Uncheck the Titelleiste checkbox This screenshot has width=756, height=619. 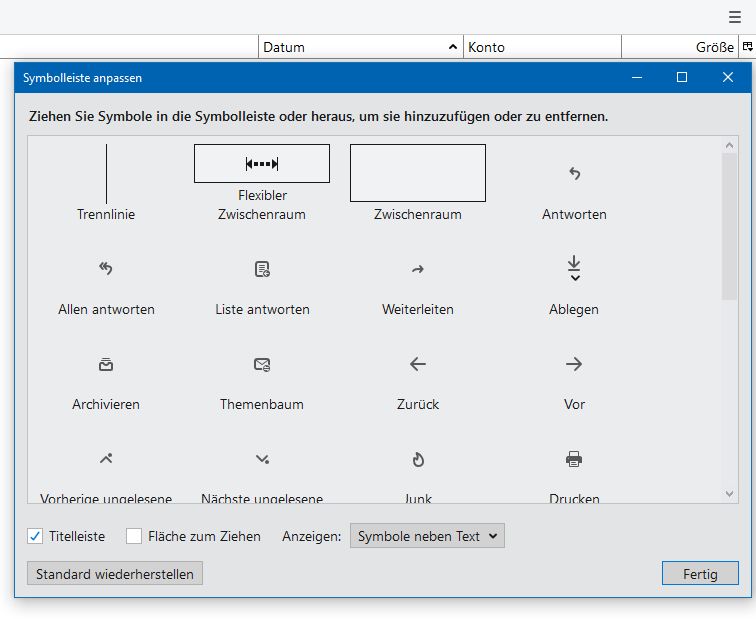35,536
